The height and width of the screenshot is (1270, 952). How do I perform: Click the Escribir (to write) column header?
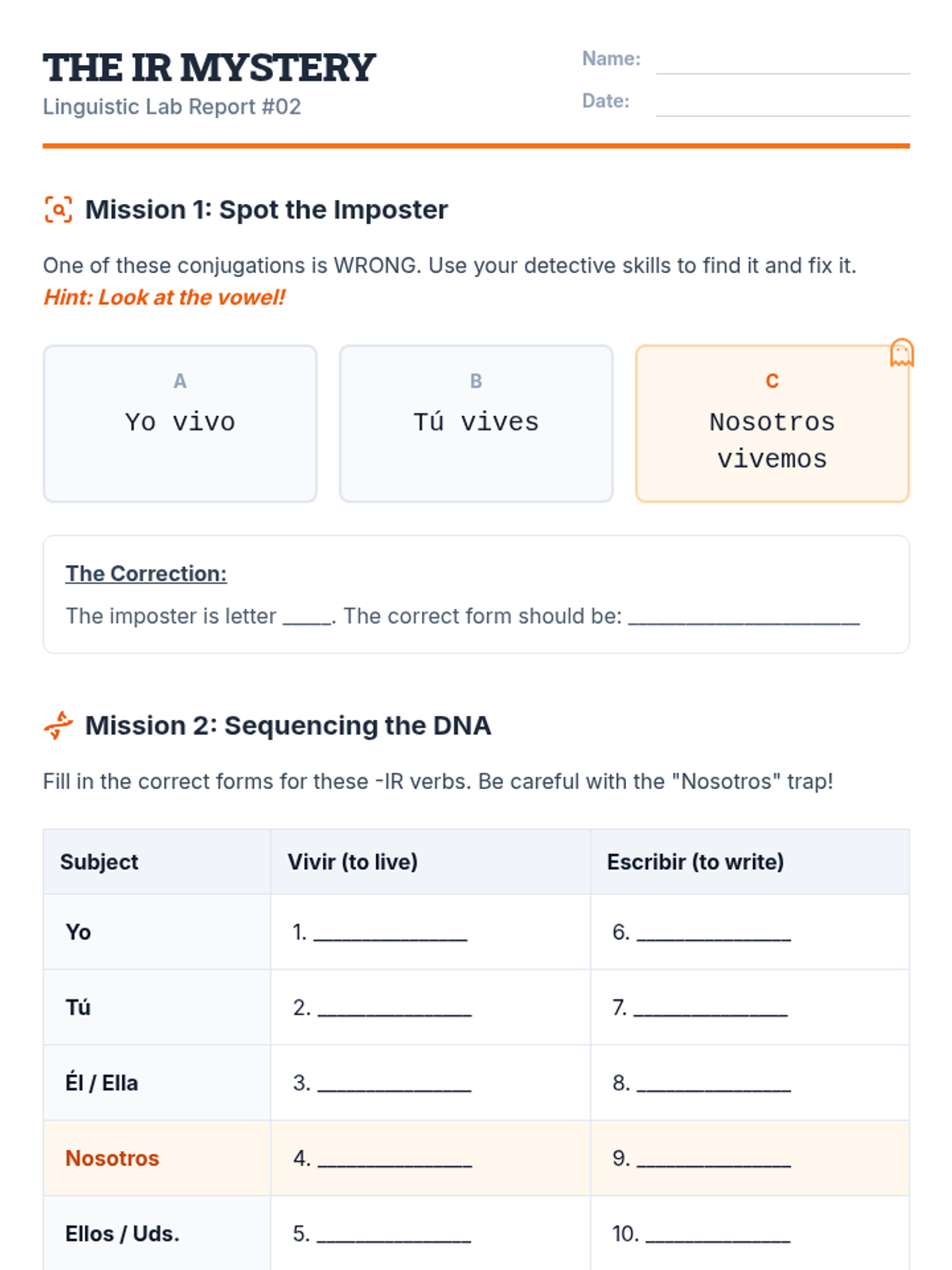coord(695,862)
